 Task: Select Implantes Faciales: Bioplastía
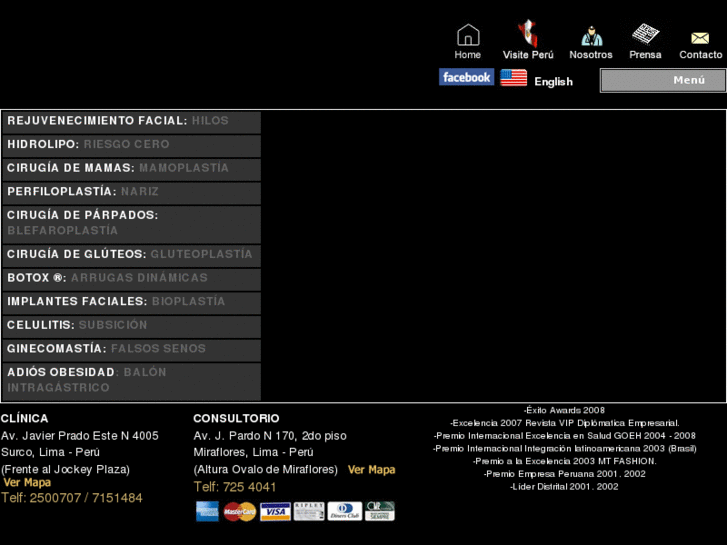click(132, 303)
